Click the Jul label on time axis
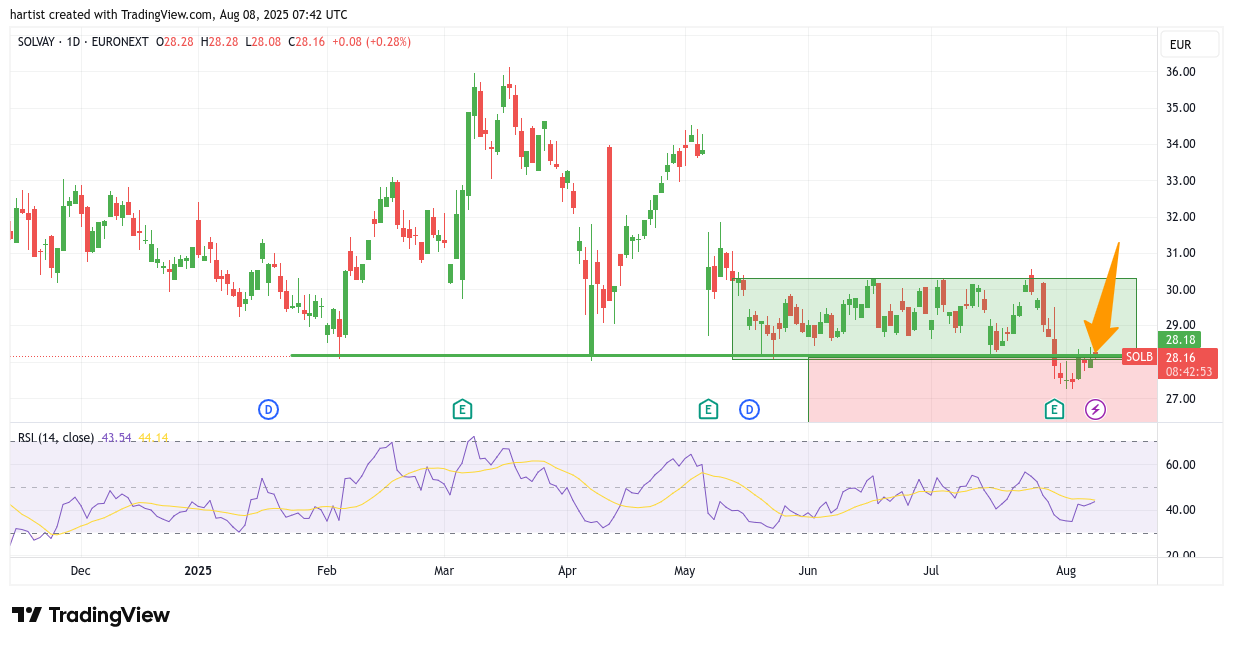The width and height of the screenshot is (1233, 645). pos(931,571)
